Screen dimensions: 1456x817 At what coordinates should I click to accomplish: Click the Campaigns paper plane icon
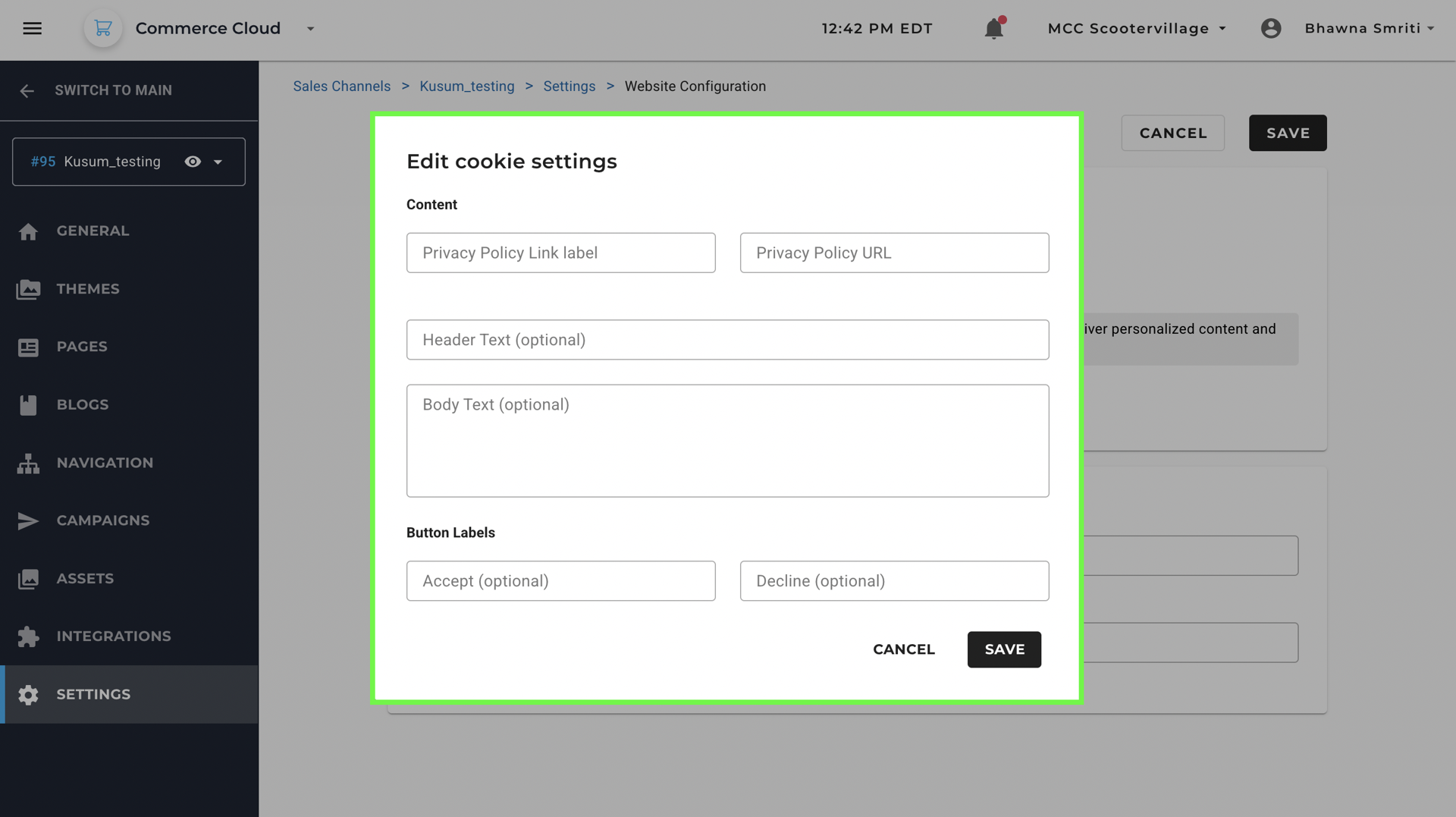click(28, 521)
